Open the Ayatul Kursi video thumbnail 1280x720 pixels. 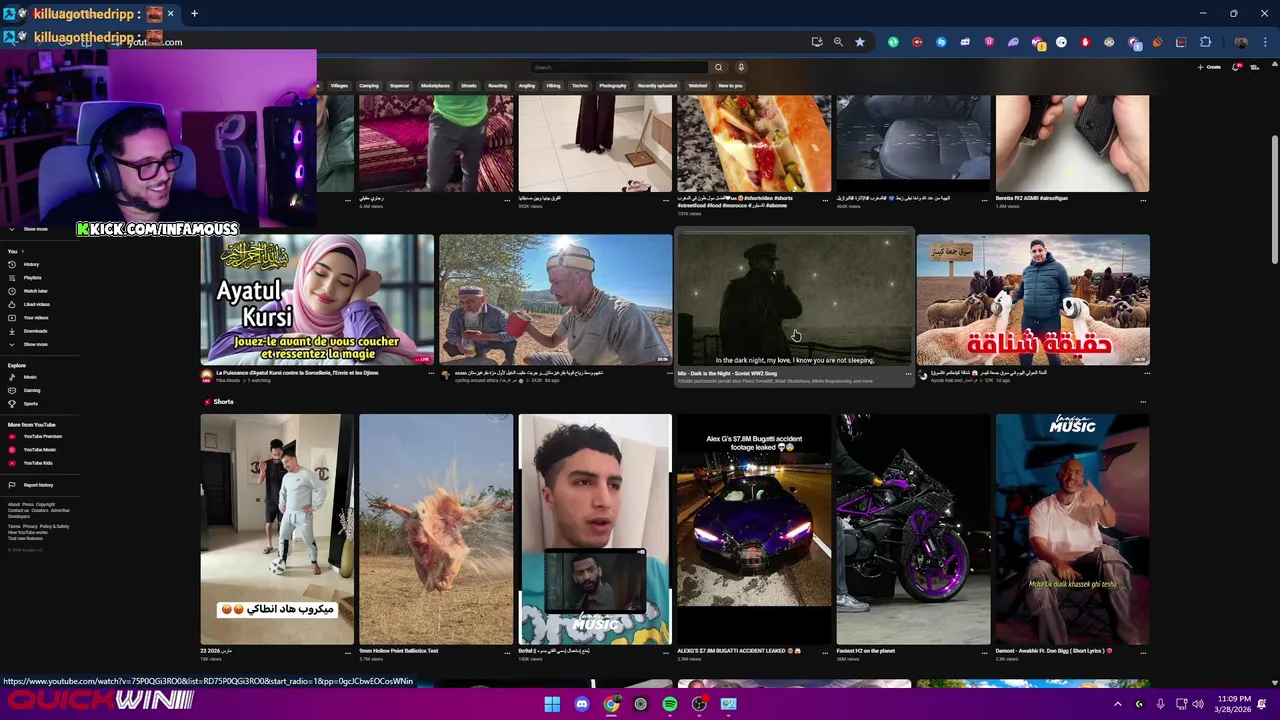317,300
